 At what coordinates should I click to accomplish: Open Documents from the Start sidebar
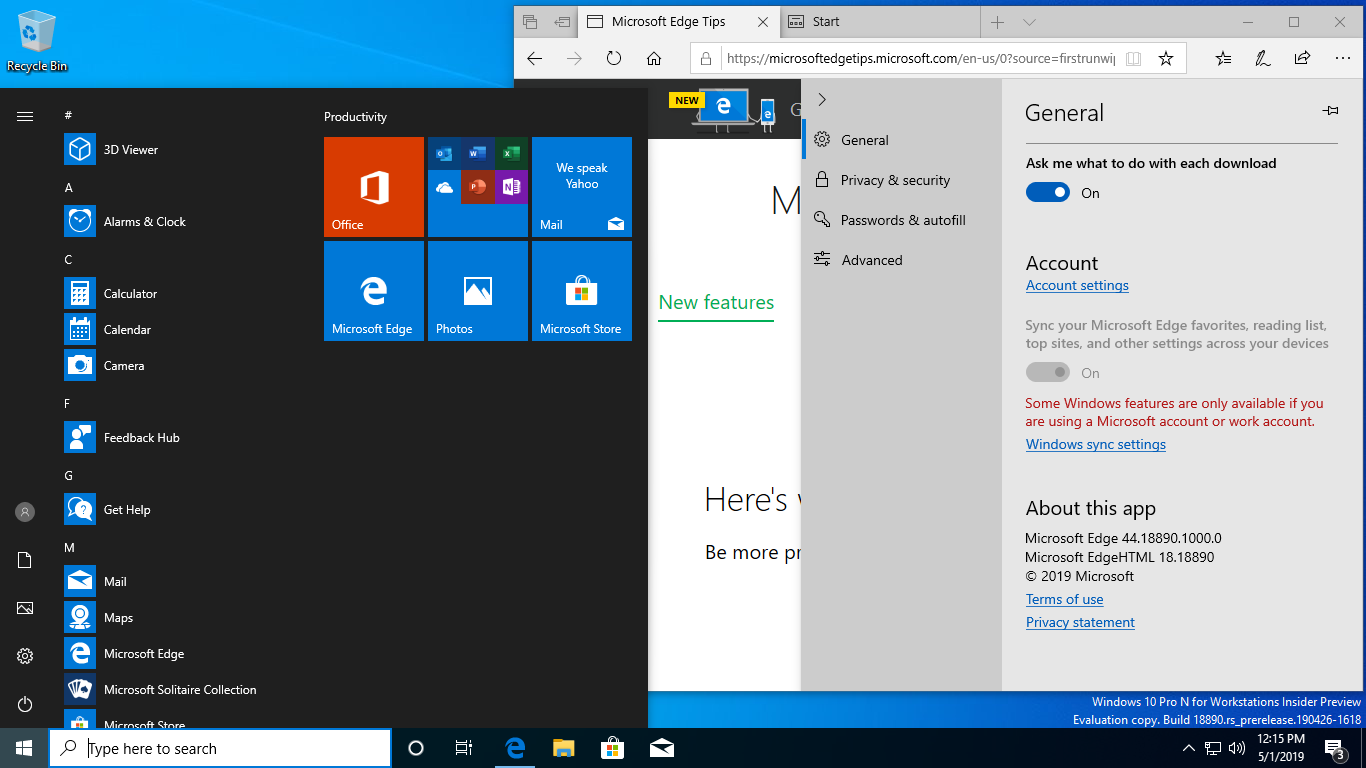coord(25,560)
